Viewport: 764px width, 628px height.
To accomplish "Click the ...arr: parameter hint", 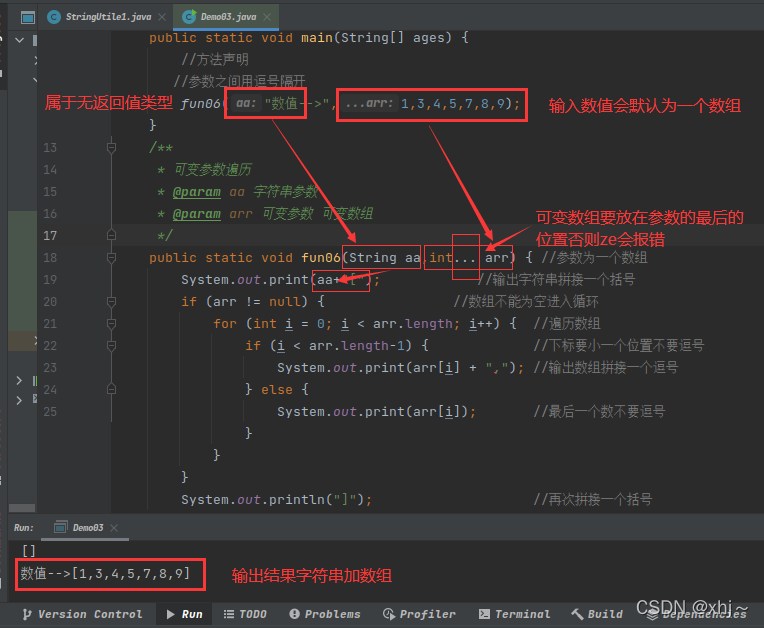I will pyautogui.click(x=369, y=103).
